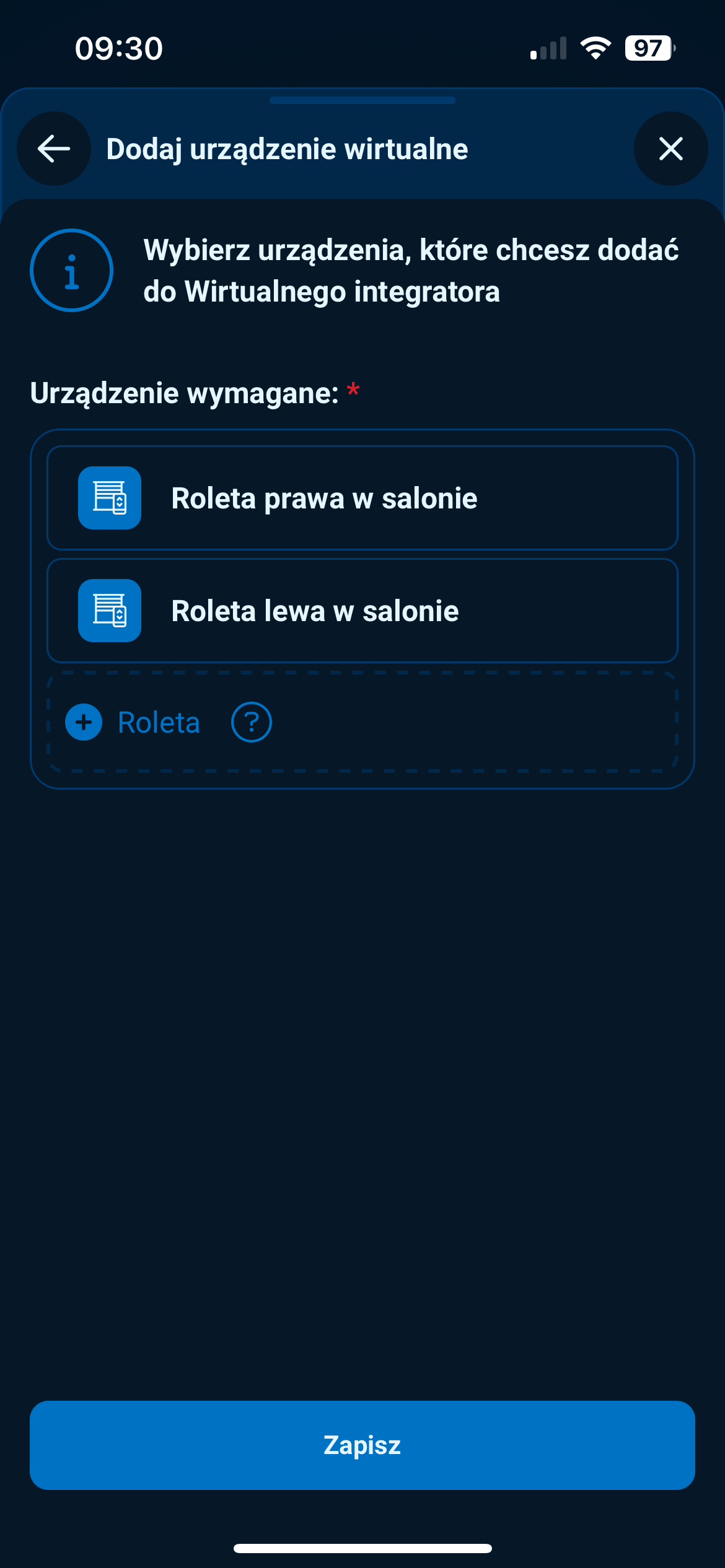This screenshot has height=1568, width=725.
Task: Tap the Dodaj urządzenie wirtualne title
Action: [x=287, y=149]
